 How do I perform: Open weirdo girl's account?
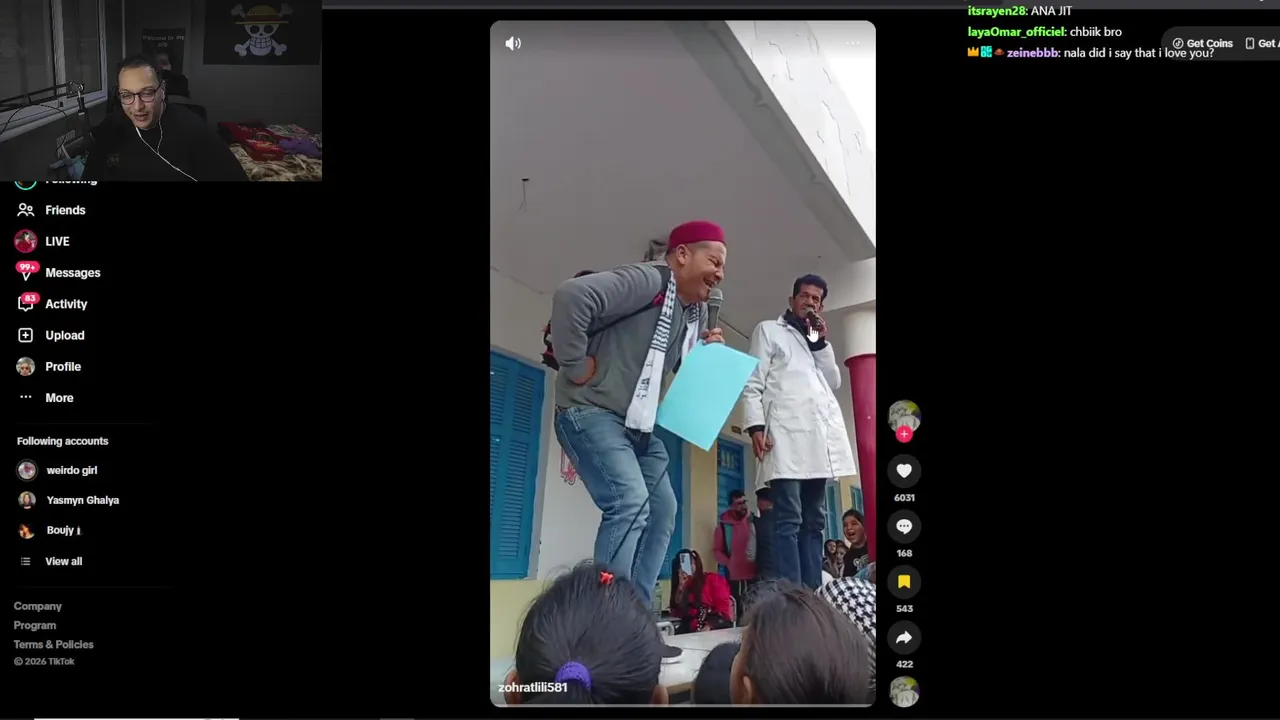click(x=72, y=470)
